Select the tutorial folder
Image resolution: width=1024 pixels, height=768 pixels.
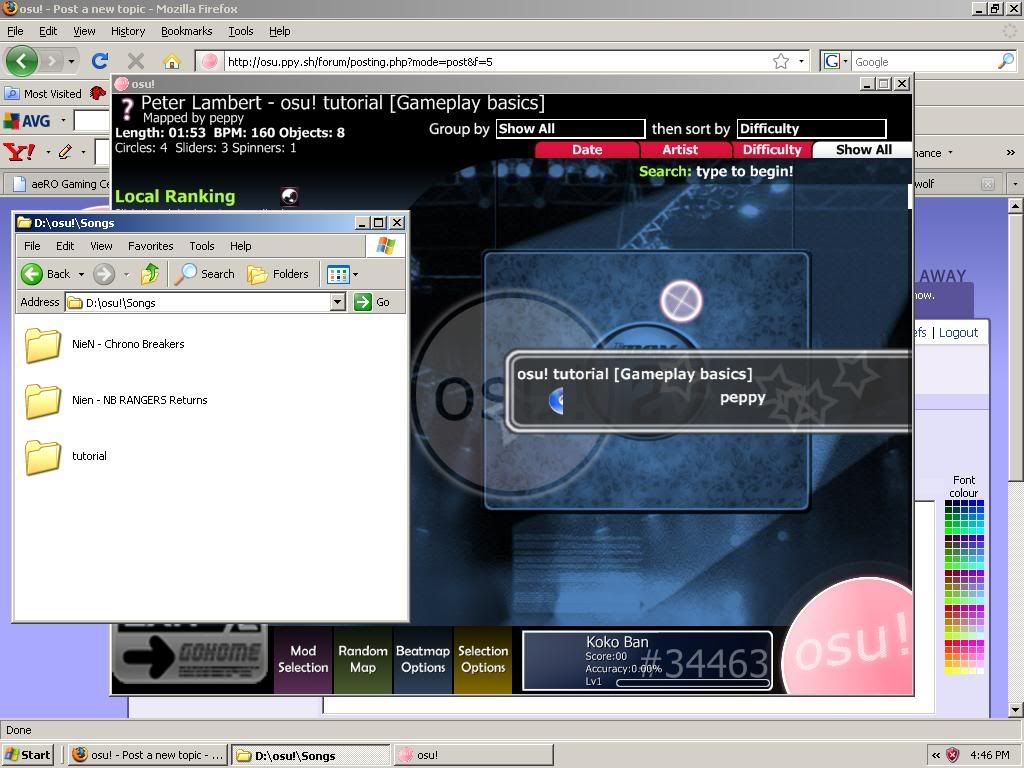66,456
